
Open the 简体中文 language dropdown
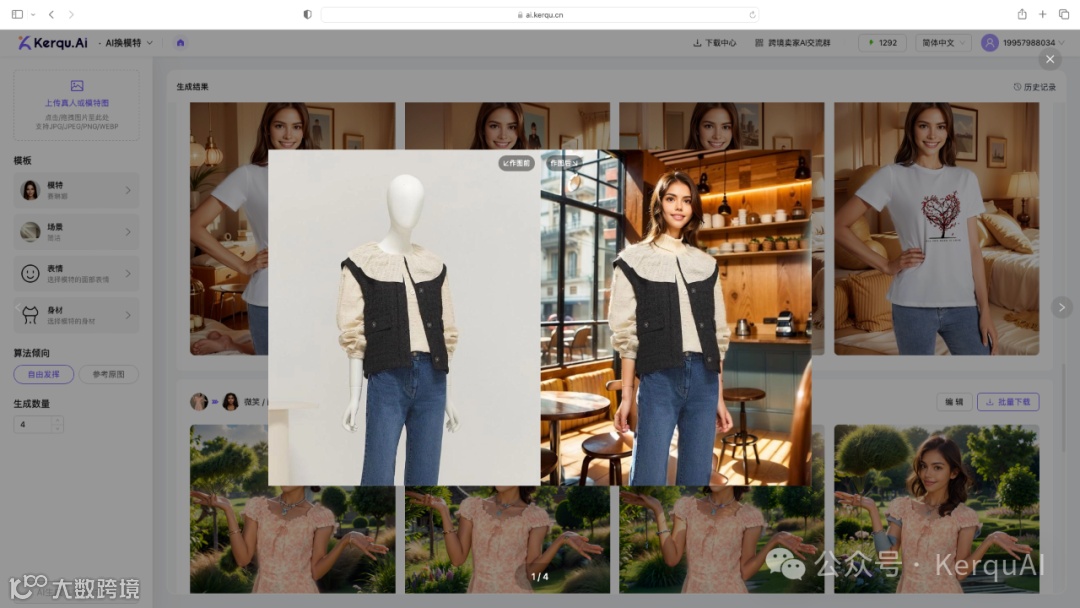[943, 43]
